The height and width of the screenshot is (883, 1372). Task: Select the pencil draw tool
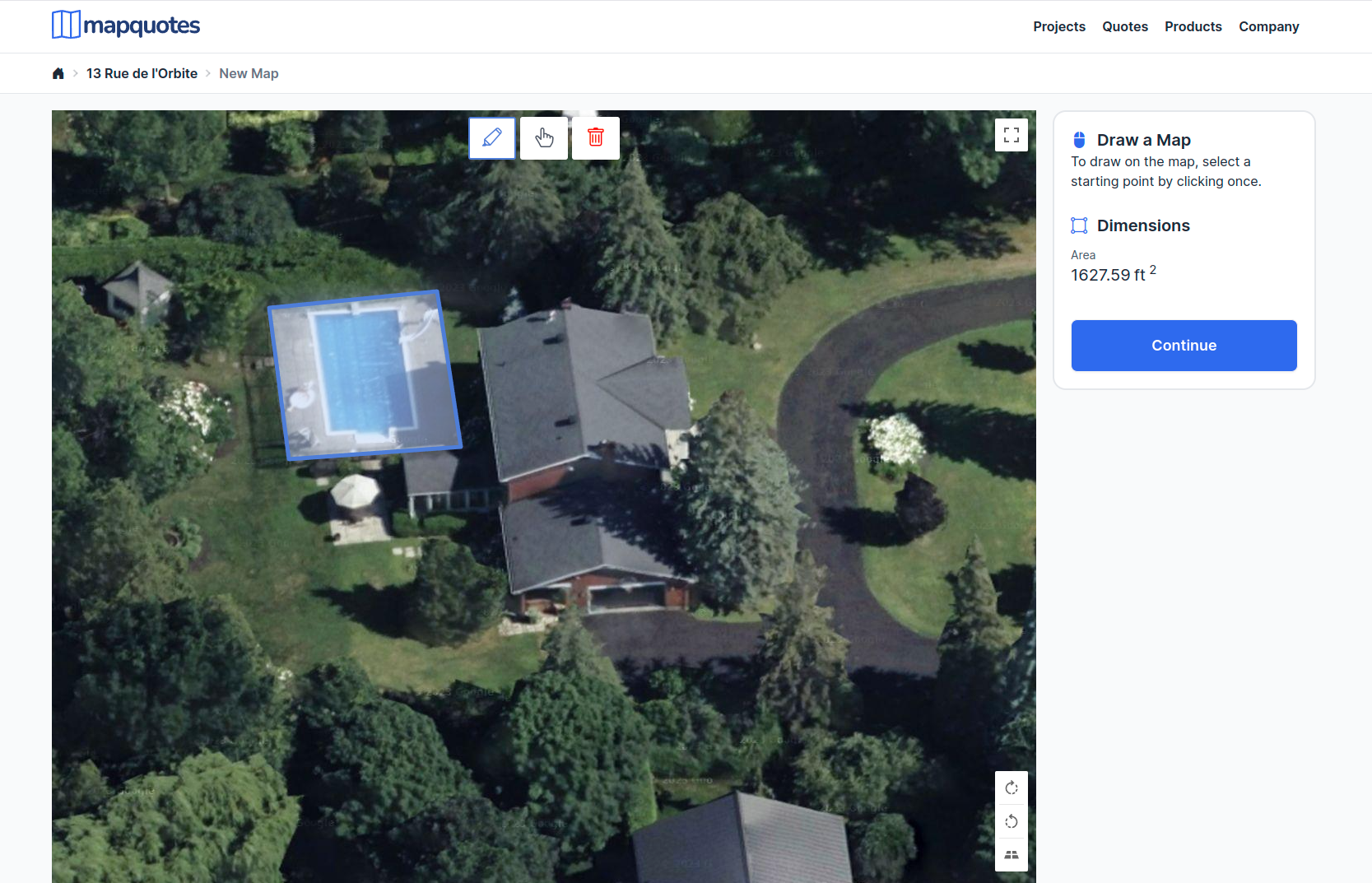click(492, 137)
